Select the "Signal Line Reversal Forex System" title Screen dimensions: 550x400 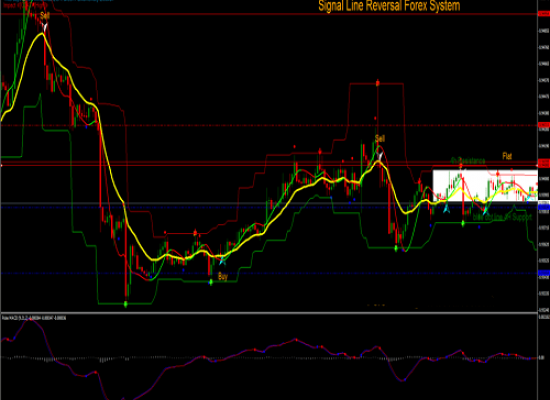389,6
